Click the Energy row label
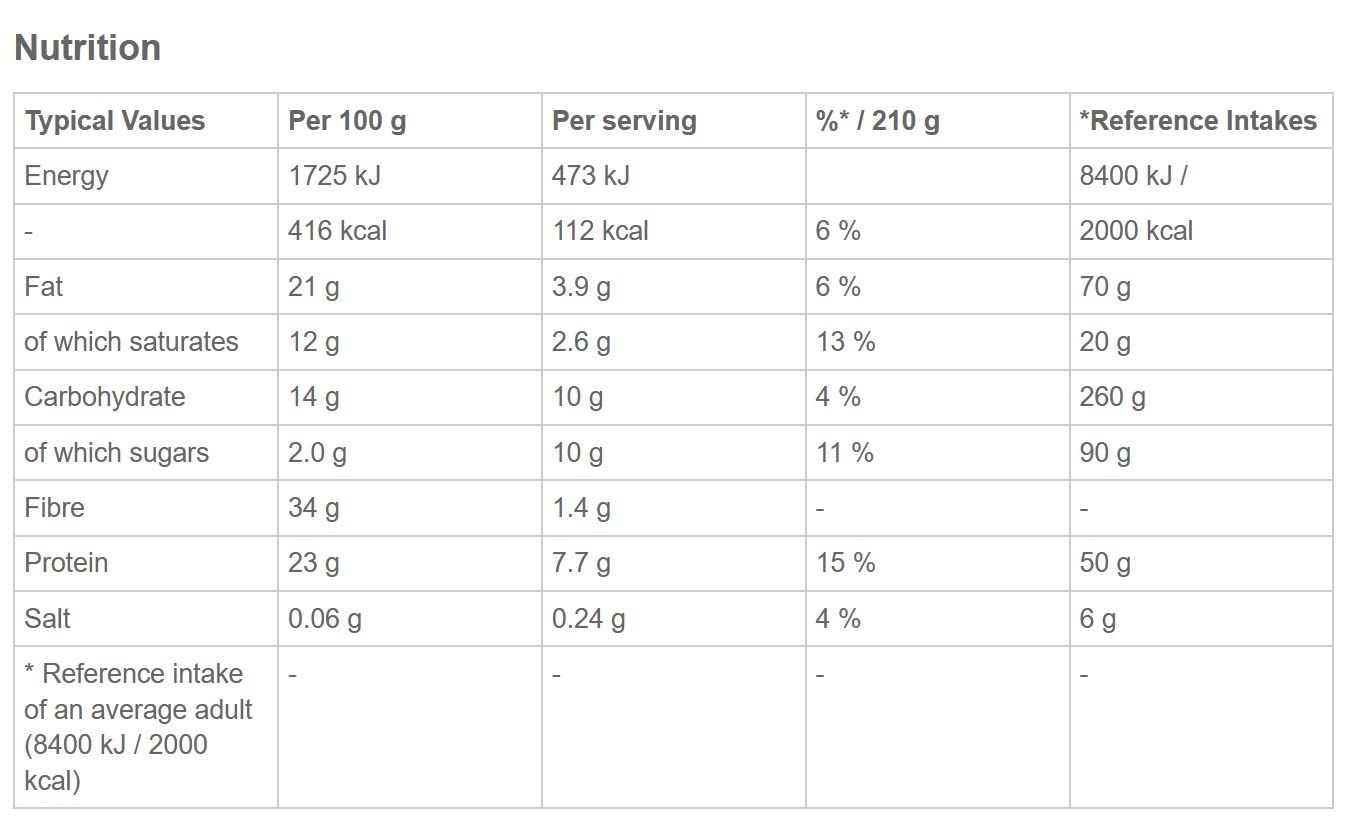Screen dimensions: 1354x826 pos(66,176)
